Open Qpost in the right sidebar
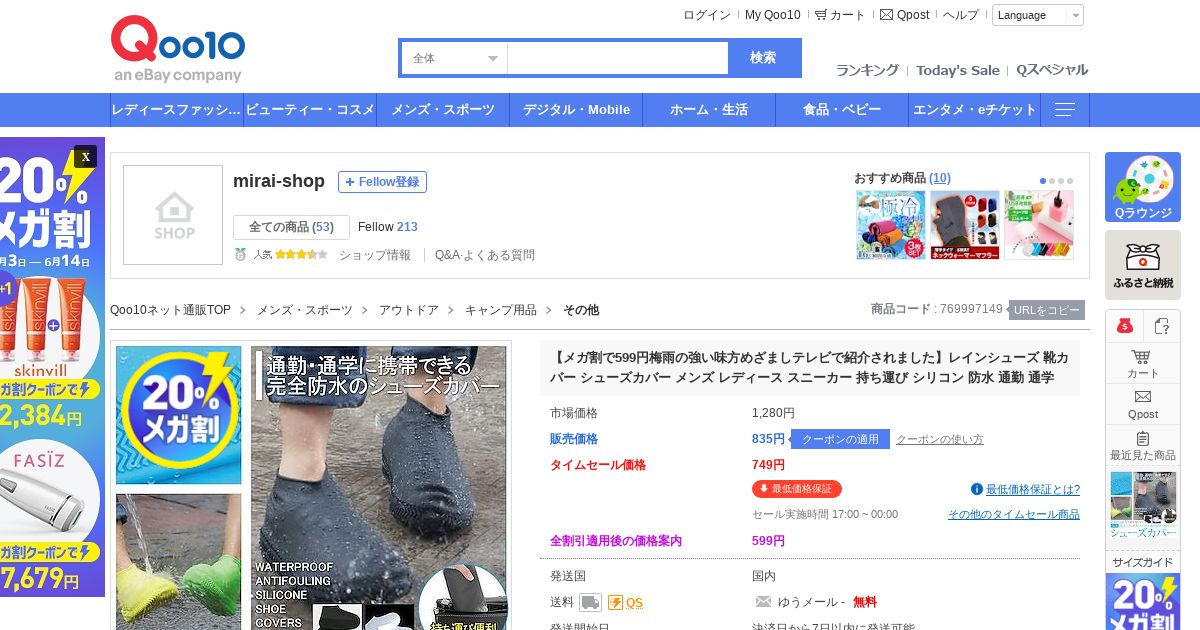Screen dimensions: 1200x630 1143,405
